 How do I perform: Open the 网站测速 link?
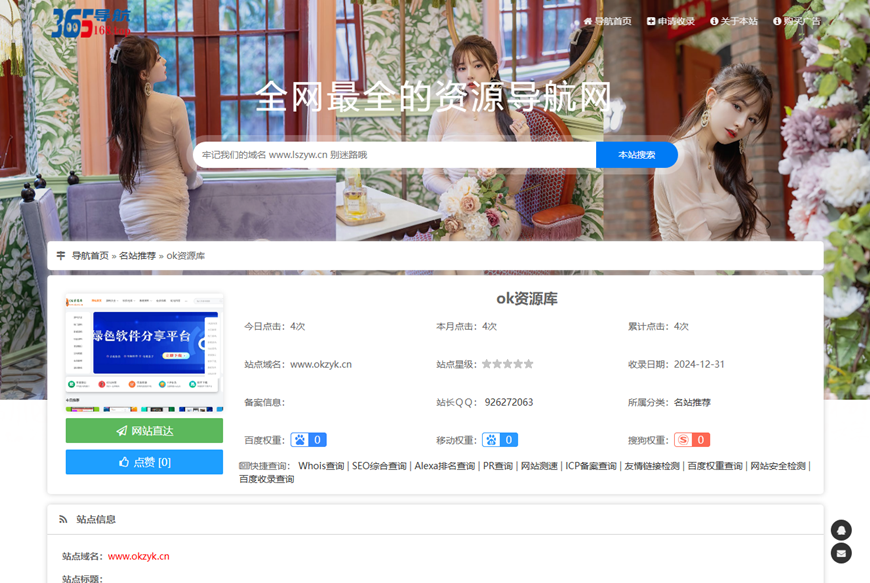[x=539, y=466]
